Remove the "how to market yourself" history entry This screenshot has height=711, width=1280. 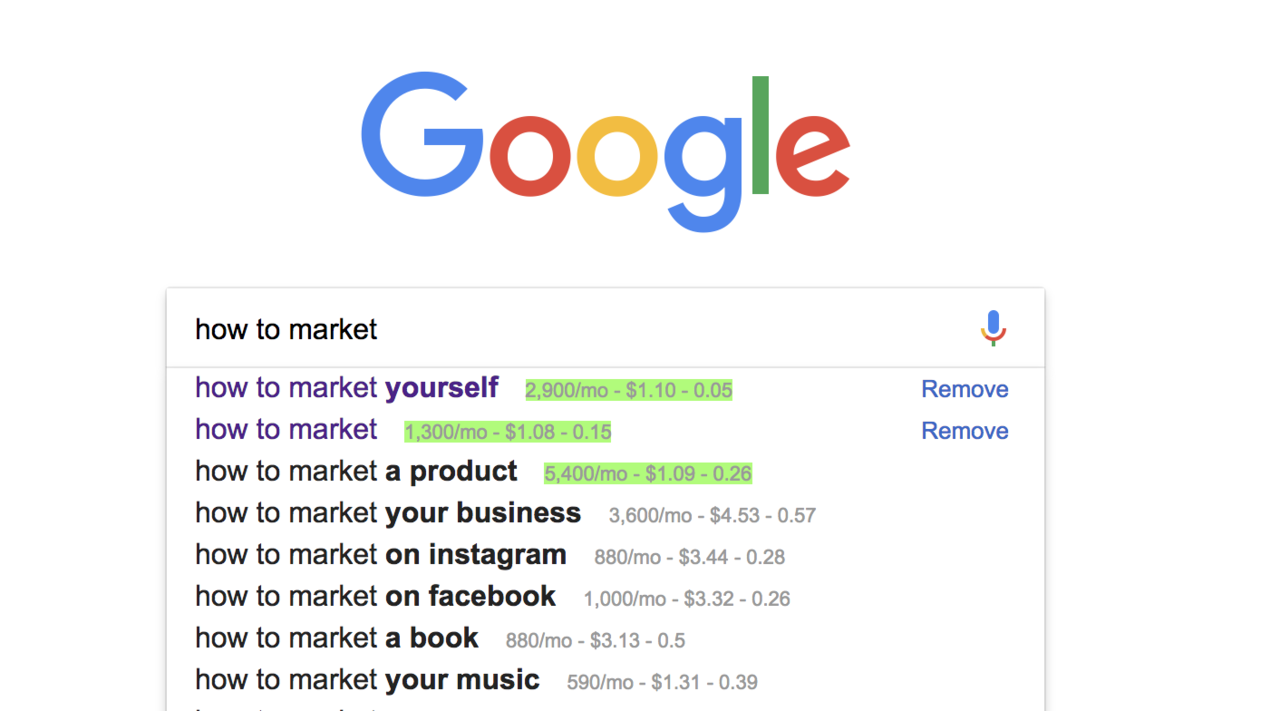964,389
